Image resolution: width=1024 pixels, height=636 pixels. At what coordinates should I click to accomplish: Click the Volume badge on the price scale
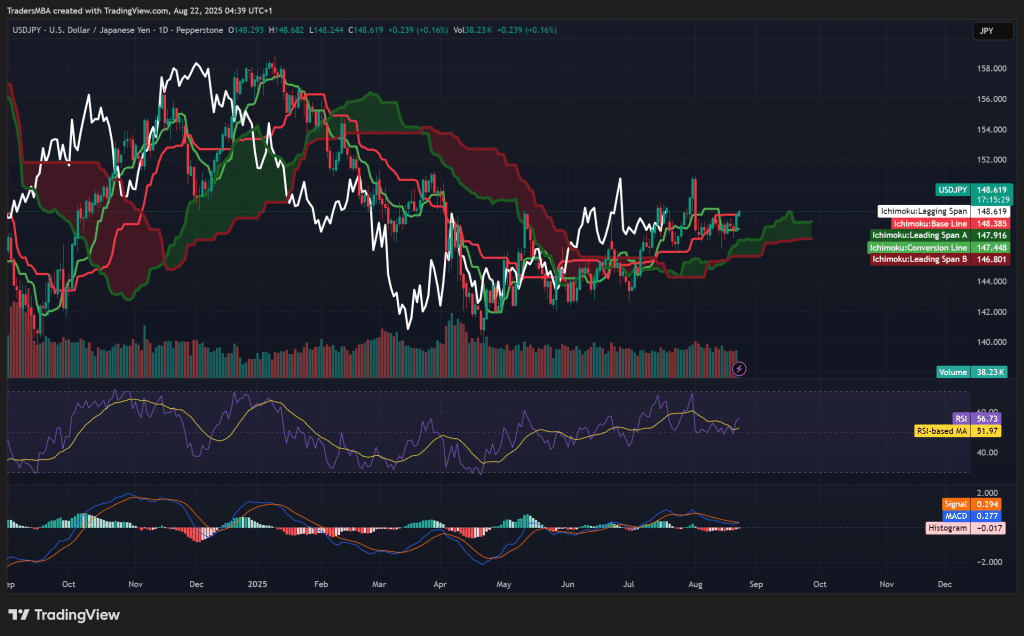[952, 371]
